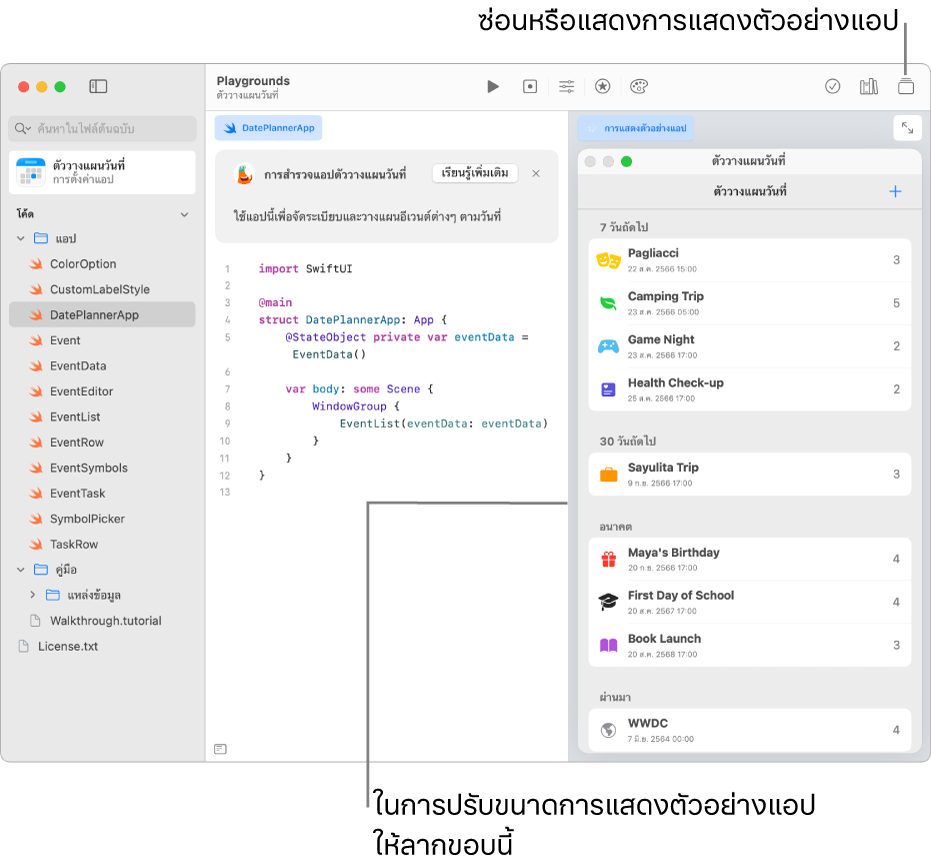The image size is (931, 862).
Task: Collapse the คู่มือ folder disclosure arrow
Action: click(21, 570)
